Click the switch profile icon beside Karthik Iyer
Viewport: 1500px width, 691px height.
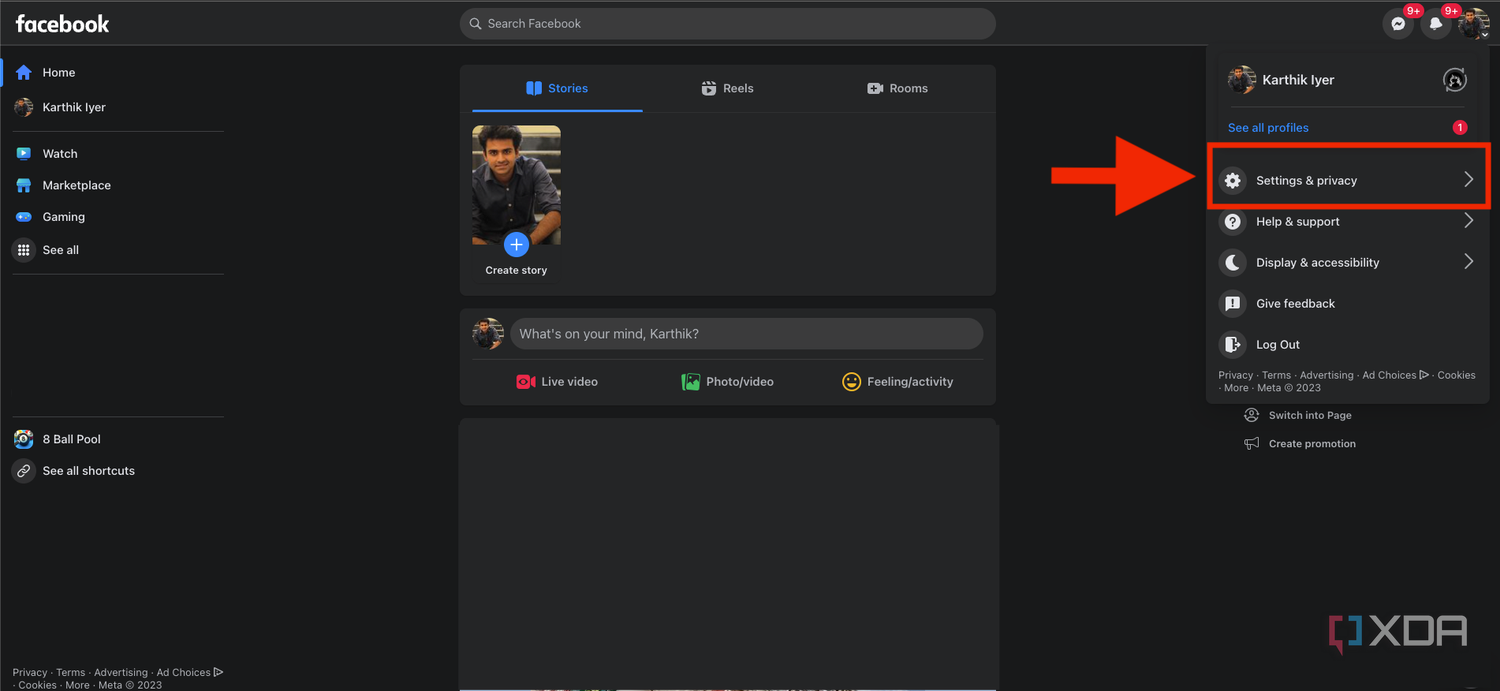click(1455, 80)
